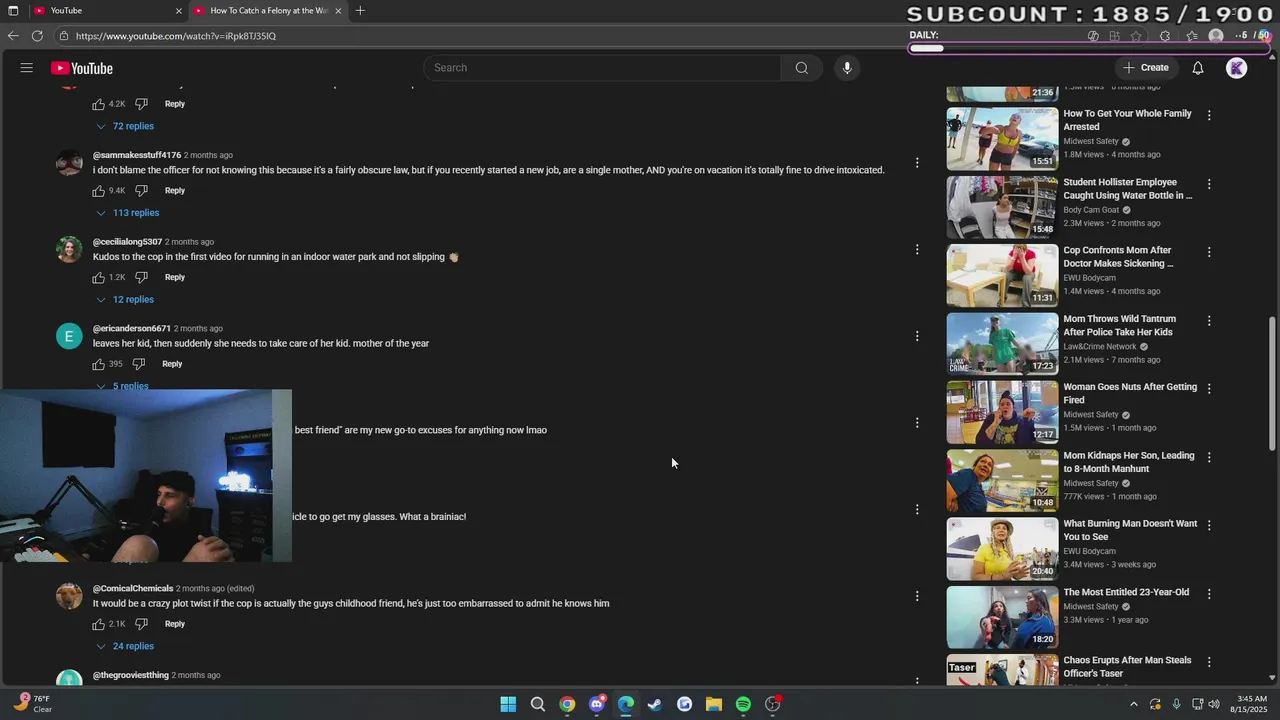Open @sammakesstuff4176 channel link
This screenshot has height=720, width=1280.
pyautogui.click(x=137, y=155)
